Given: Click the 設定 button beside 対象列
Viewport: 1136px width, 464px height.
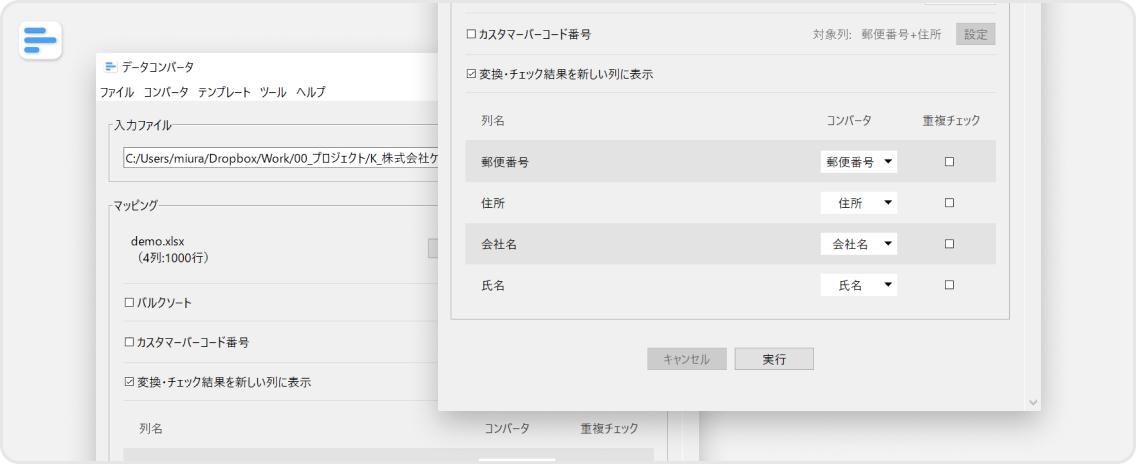Looking at the screenshot, I should tap(975, 34).
